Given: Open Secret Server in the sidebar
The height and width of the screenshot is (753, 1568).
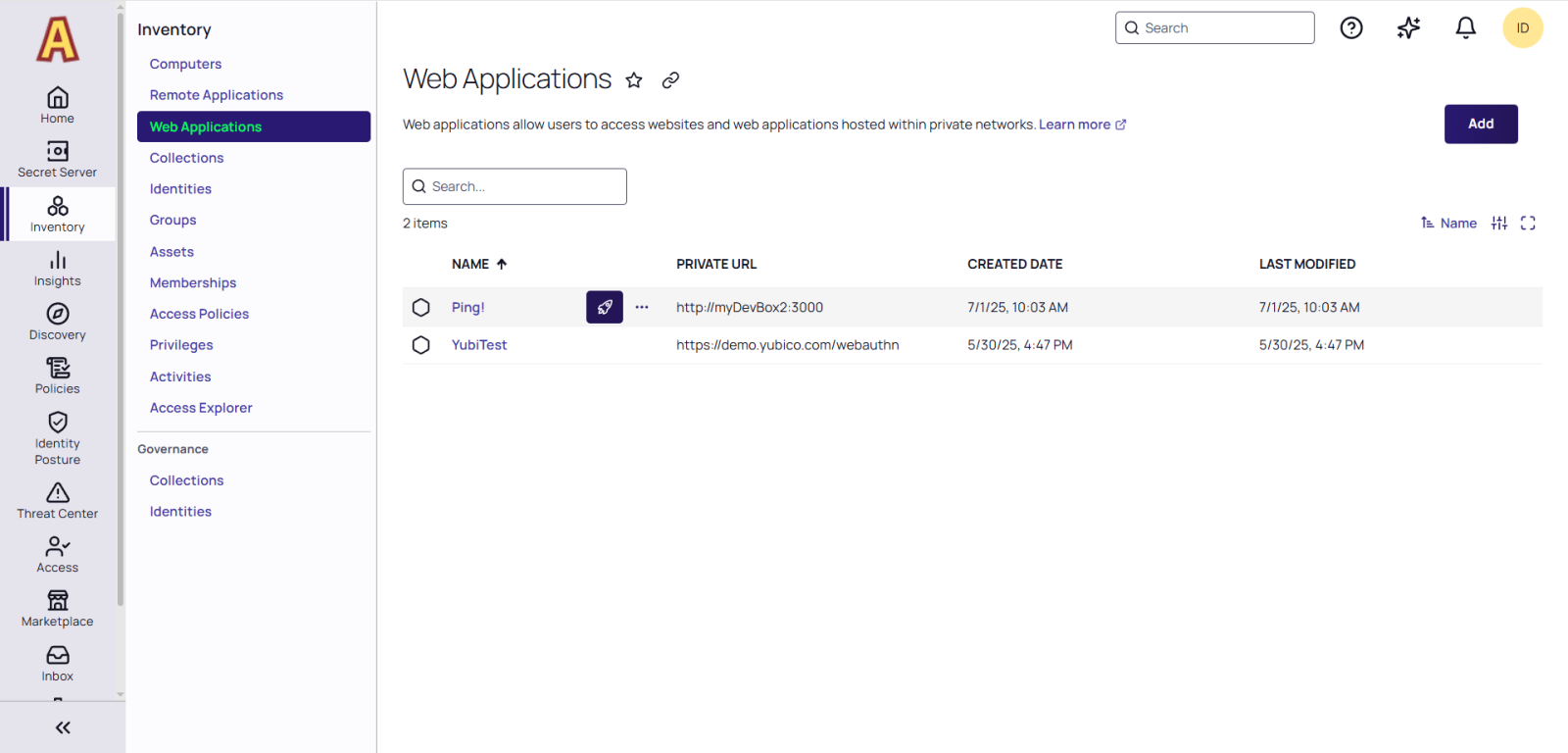Looking at the screenshot, I should [58, 159].
